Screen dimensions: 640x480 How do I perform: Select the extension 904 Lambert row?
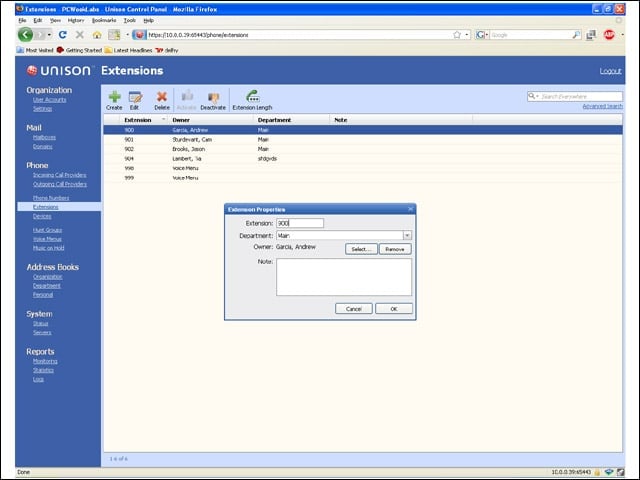363,158
